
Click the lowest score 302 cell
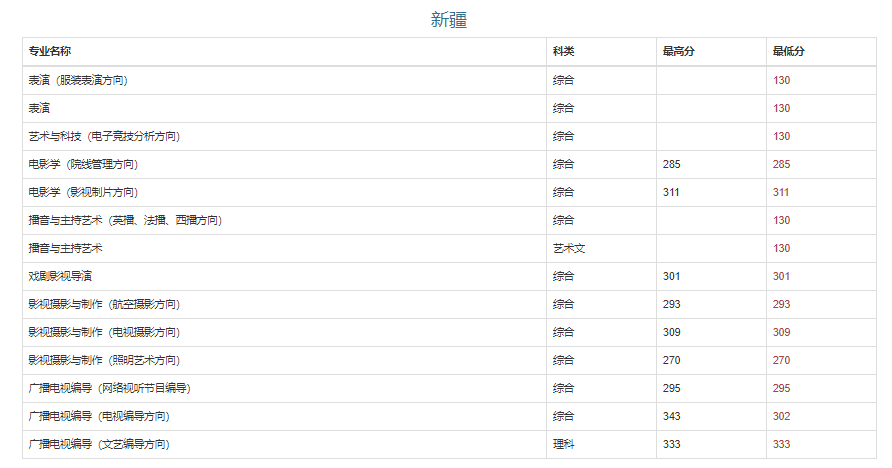[781, 416]
